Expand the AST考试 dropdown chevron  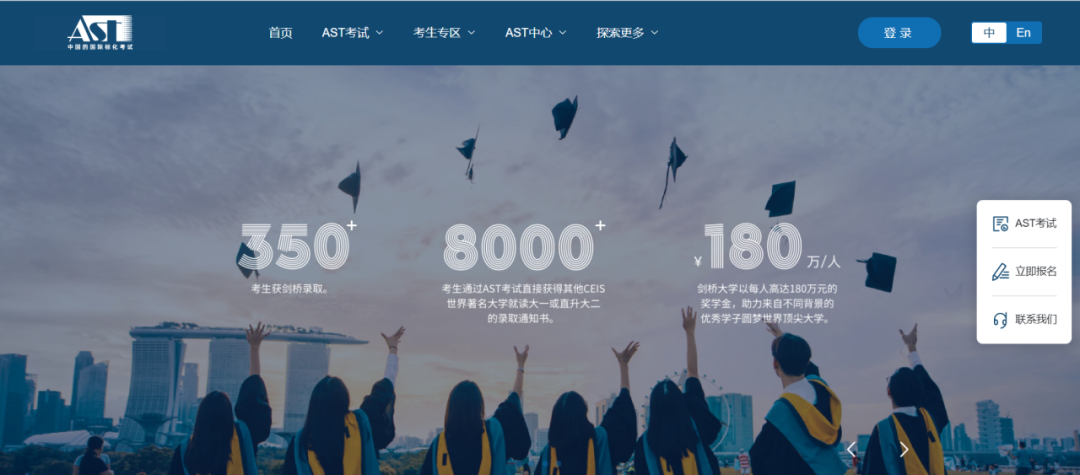[x=380, y=32]
